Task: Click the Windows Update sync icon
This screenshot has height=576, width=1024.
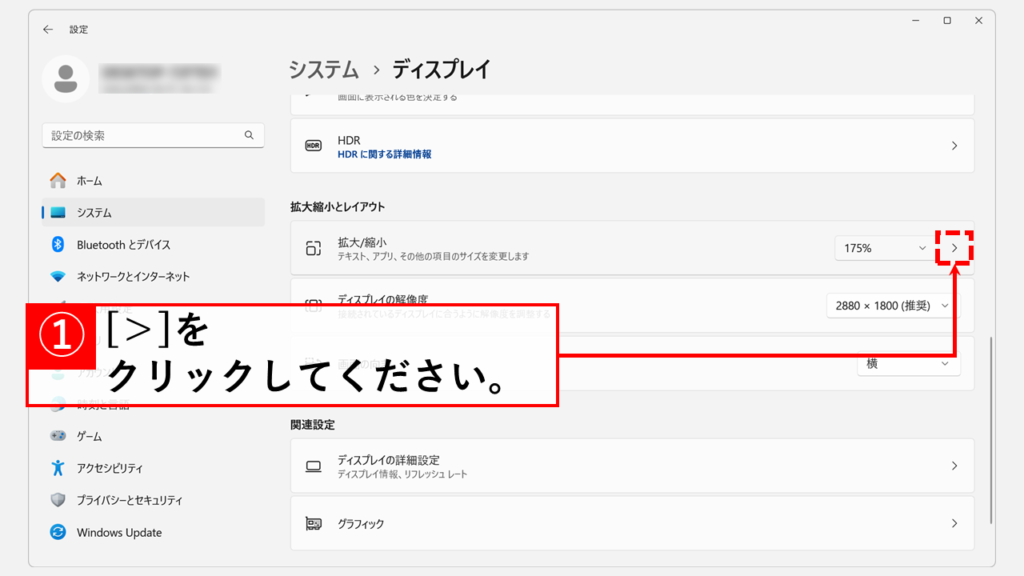Action: [58, 533]
